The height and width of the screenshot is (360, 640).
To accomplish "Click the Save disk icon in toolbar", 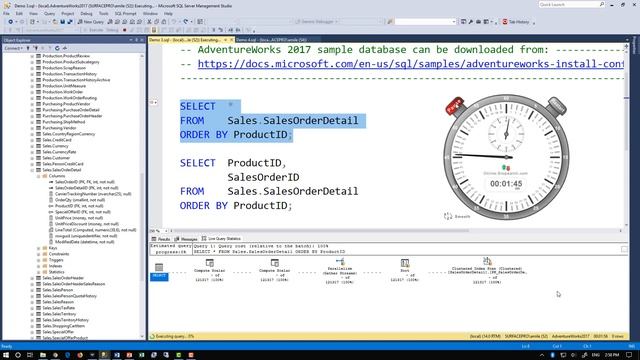I will (62, 22).
